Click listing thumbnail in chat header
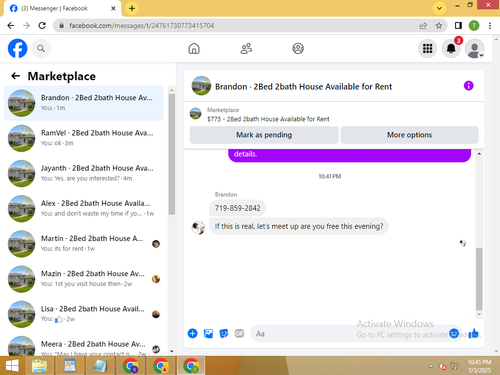This screenshot has height=375, width=500. 201,86
